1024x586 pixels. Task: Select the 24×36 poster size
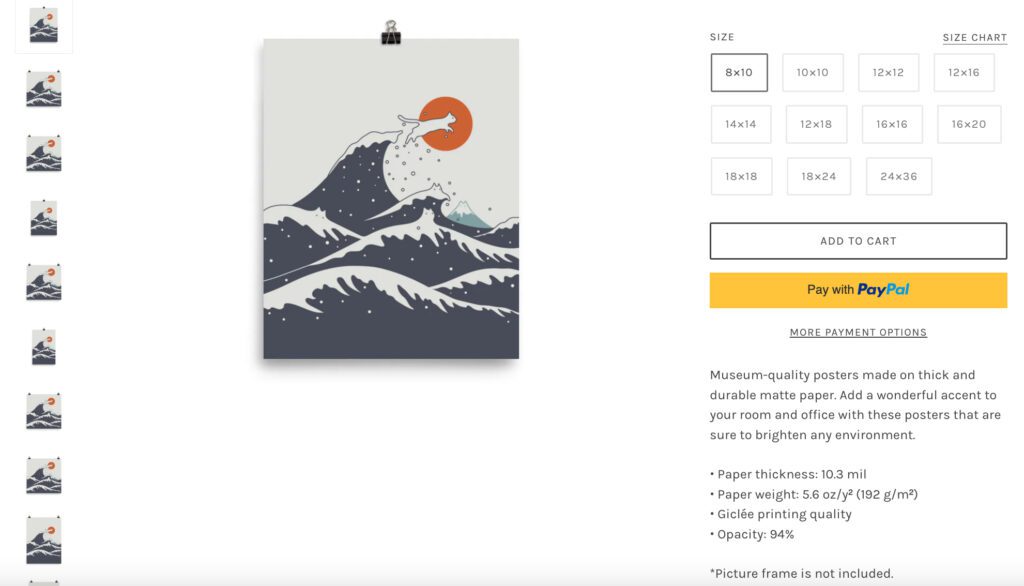[899, 176]
